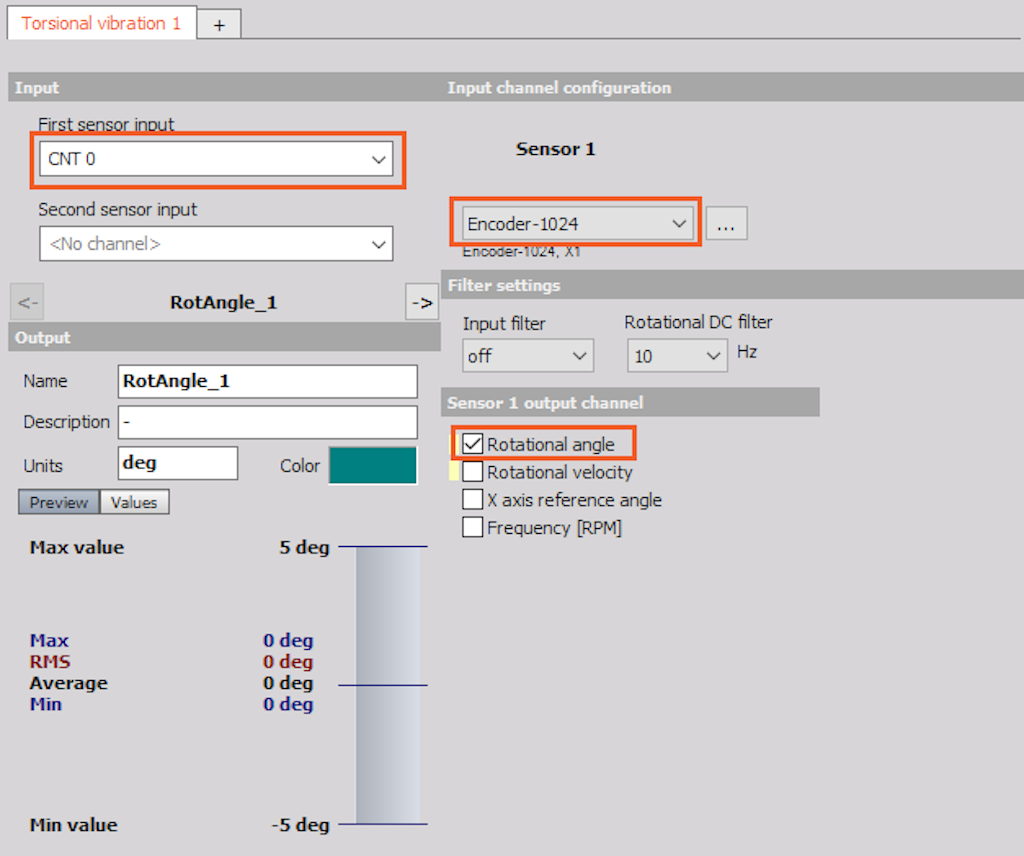Open the Second sensor input dropdown
This screenshot has height=856, width=1024.
[216, 244]
